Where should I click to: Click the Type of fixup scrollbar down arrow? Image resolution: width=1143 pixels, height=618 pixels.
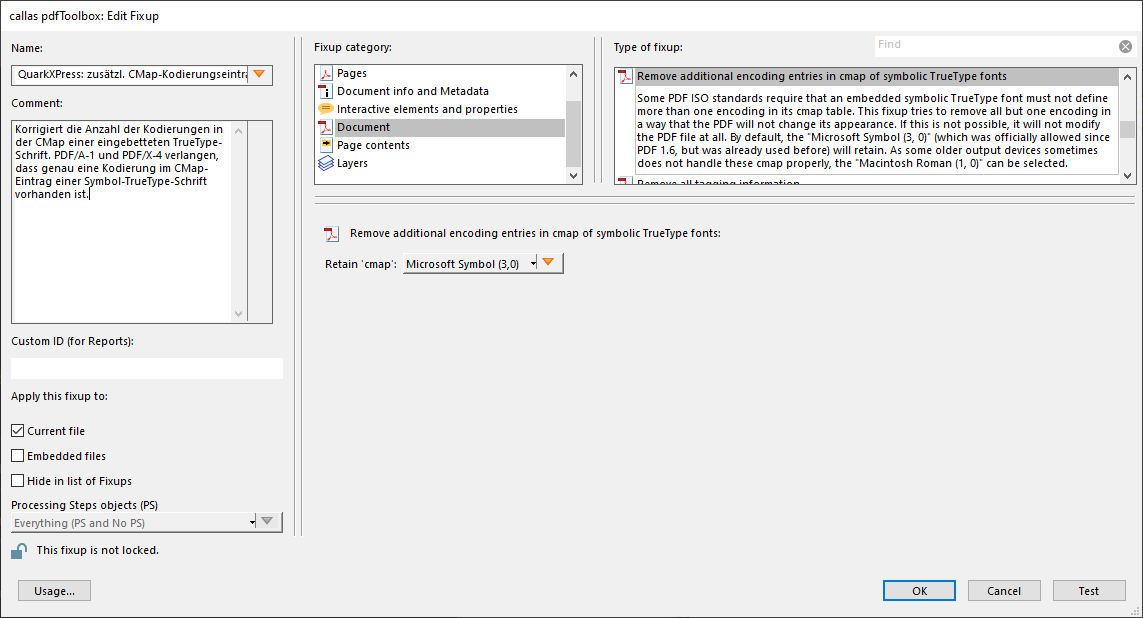[x=1128, y=176]
